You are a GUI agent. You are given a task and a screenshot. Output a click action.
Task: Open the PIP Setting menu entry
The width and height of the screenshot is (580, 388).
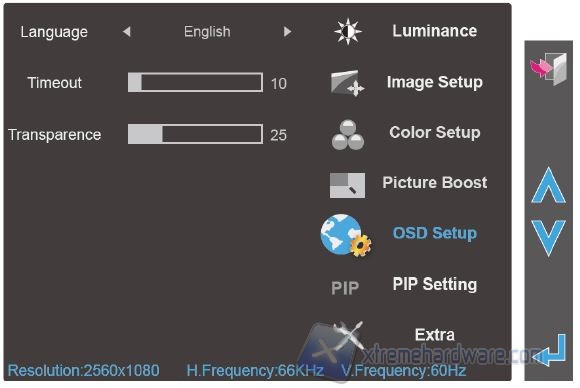[435, 284]
